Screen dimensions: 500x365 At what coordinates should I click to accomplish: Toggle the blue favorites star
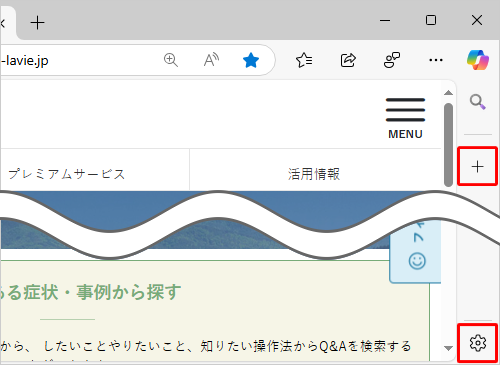pos(251,61)
